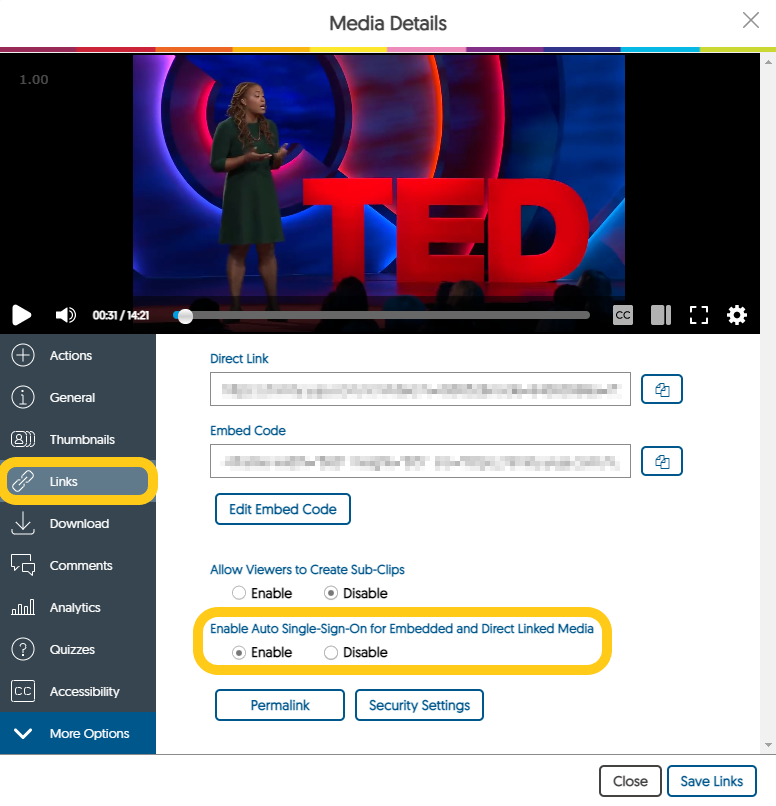Mute the video volume speaker icon
776x806 pixels.
(66, 315)
